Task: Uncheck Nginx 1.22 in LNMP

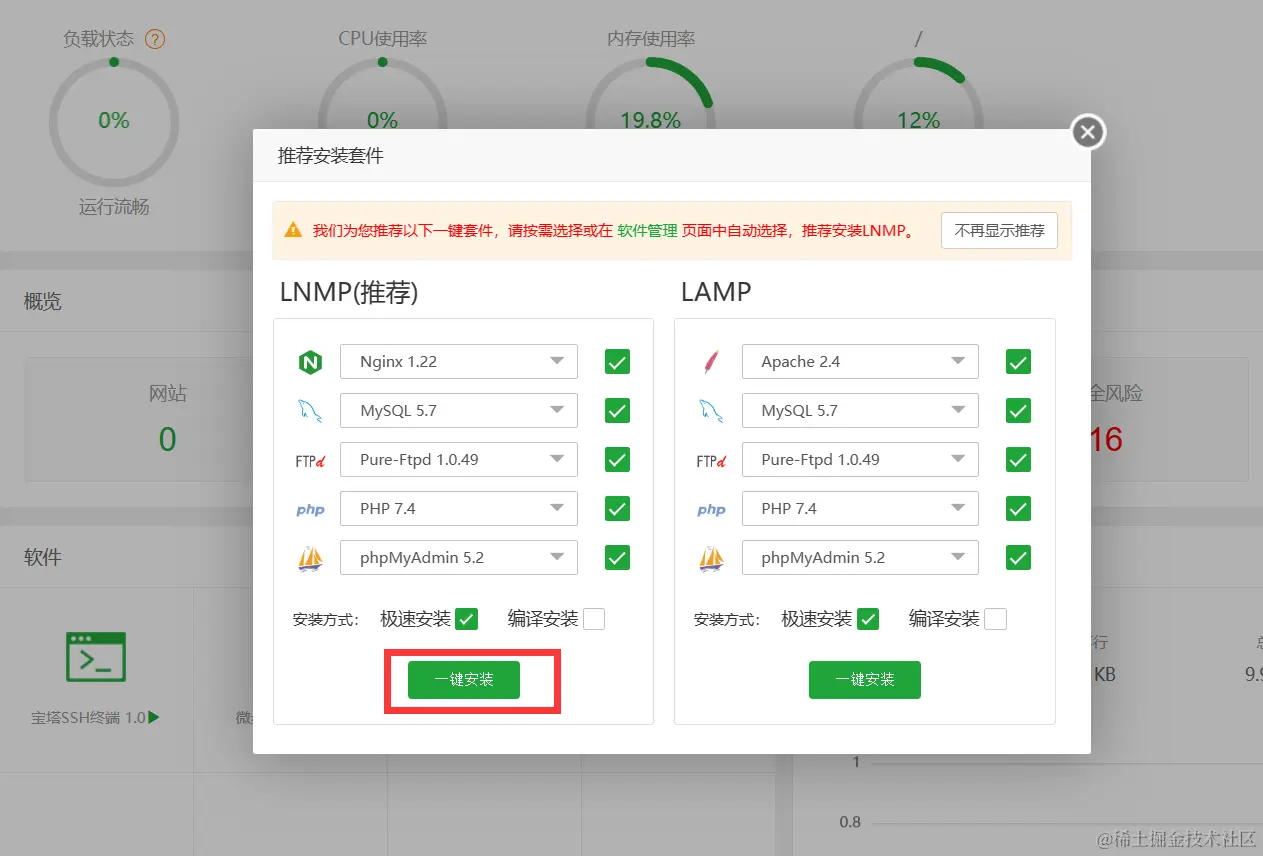Action: 617,362
